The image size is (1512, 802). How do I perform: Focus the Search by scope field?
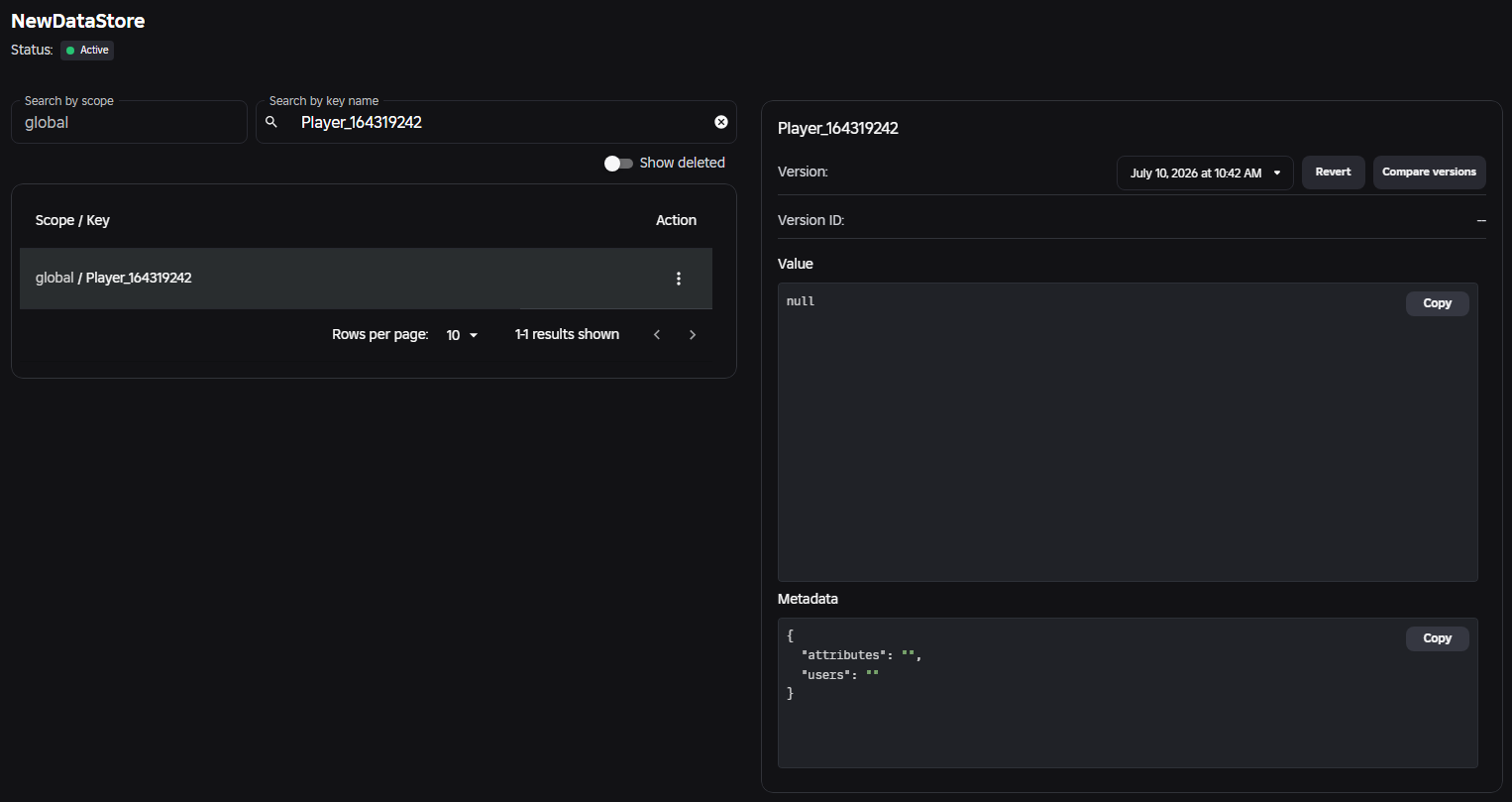(129, 122)
